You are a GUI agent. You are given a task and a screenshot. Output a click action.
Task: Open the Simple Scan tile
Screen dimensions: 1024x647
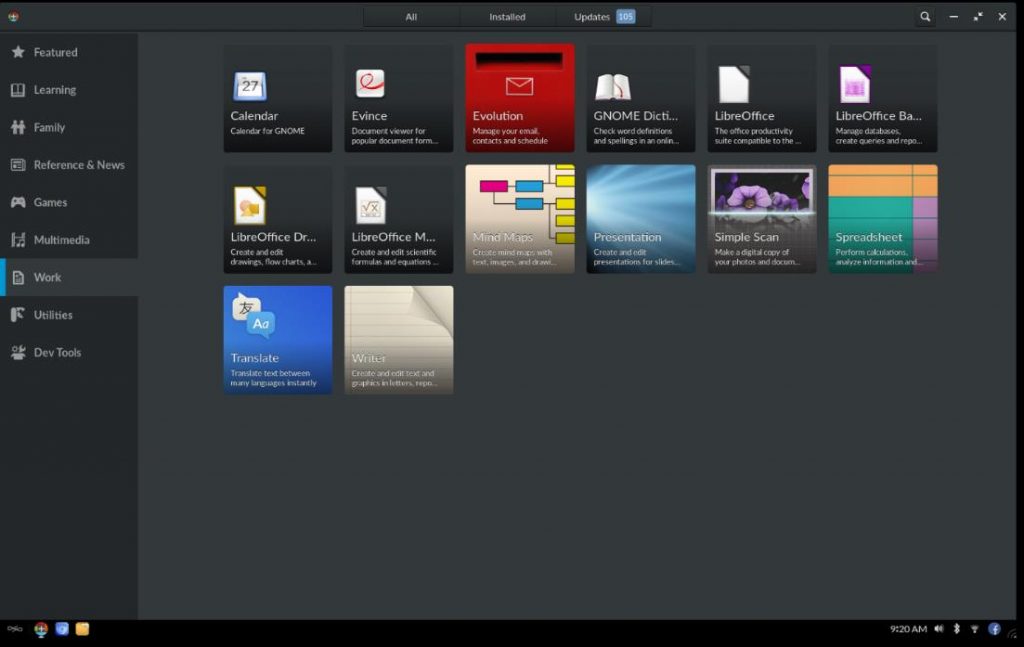coord(761,219)
